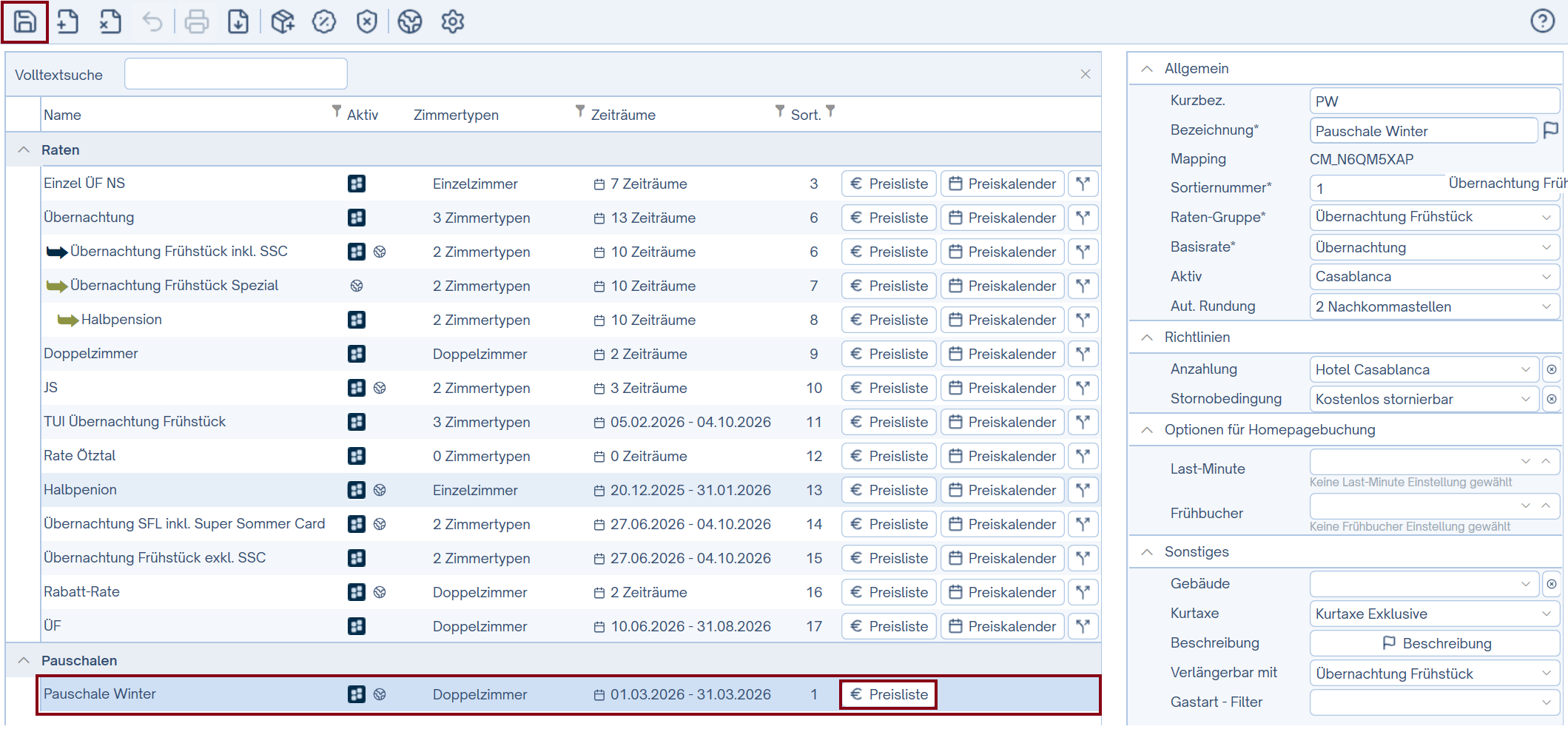This screenshot has width=1568, height=732.
Task: Collapse the Raten group in the list
Action: coord(24,150)
